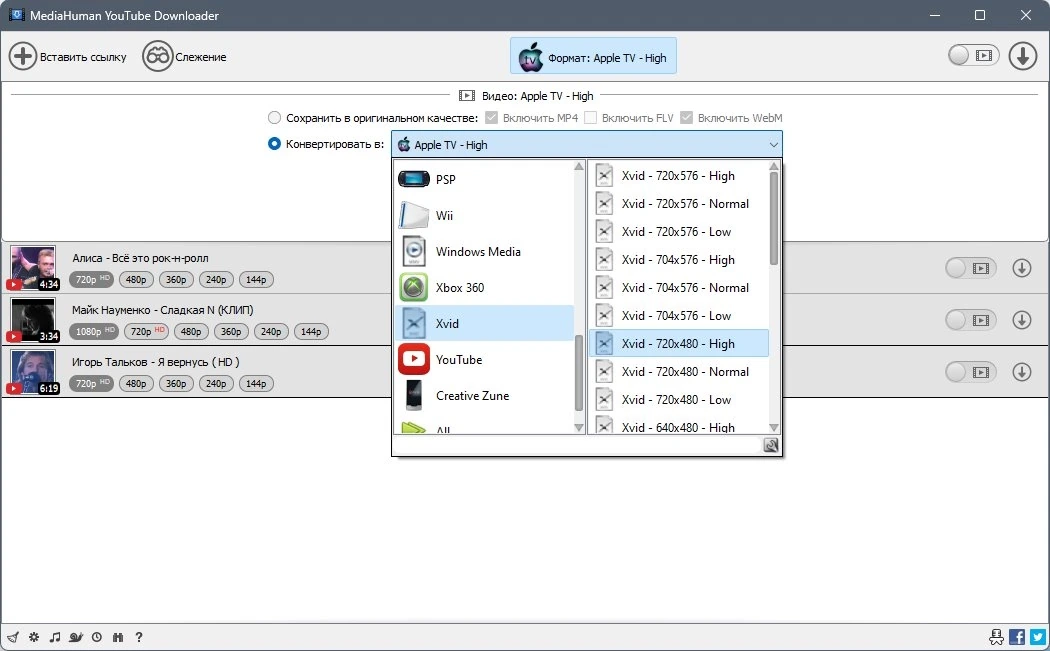Click the plus icon for Вставить ссылку
1050x651 pixels.
click(23, 56)
